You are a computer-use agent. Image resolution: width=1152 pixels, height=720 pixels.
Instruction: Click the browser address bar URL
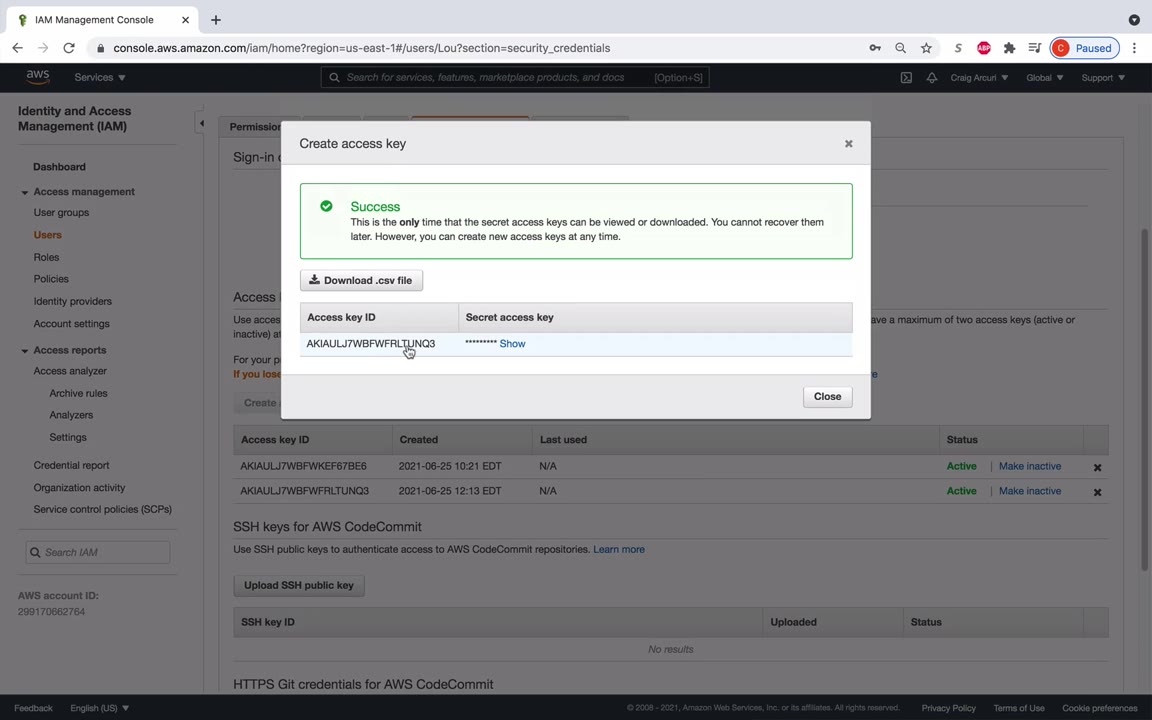(x=361, y=48)
